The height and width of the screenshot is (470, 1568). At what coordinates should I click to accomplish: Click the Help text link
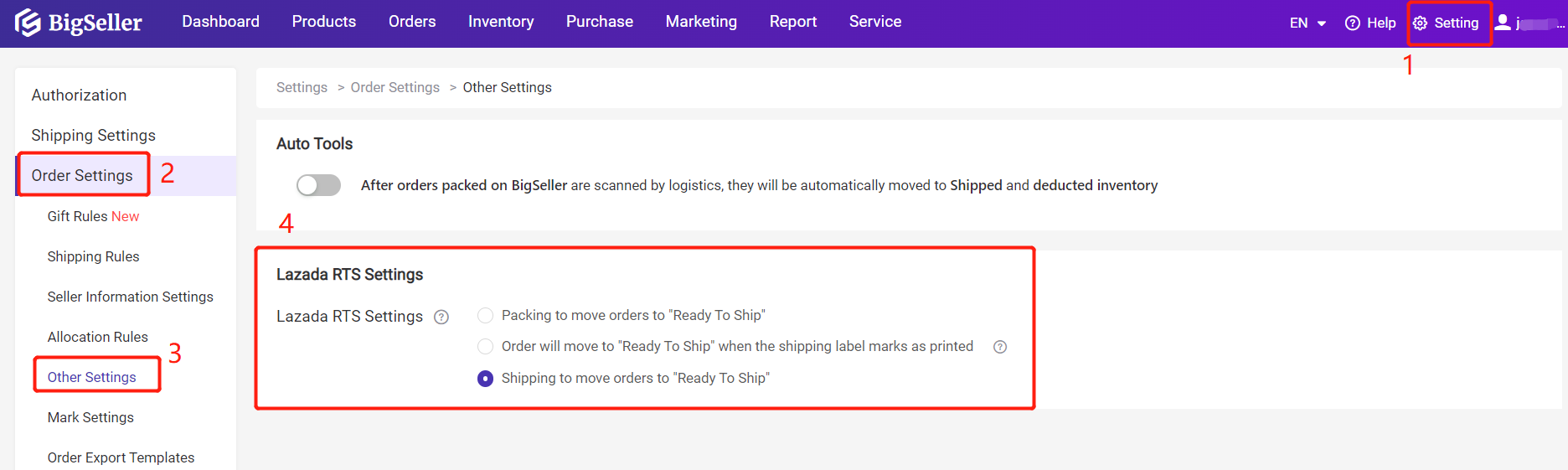click(1381, 23)
